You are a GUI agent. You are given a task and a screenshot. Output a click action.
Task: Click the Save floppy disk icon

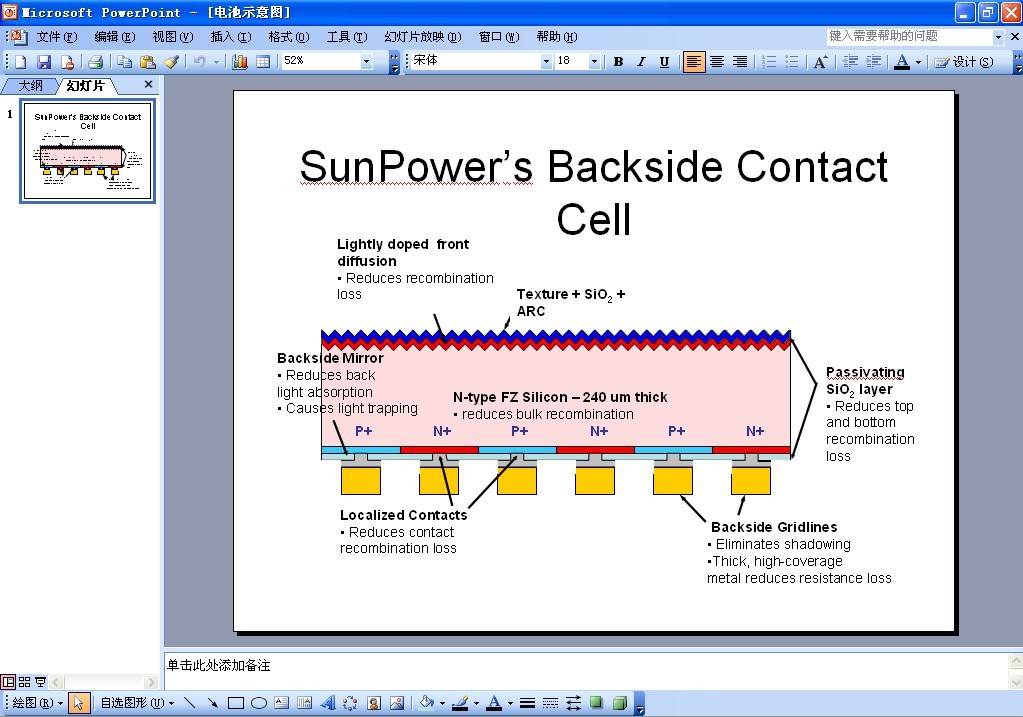(x=43, y=62)
